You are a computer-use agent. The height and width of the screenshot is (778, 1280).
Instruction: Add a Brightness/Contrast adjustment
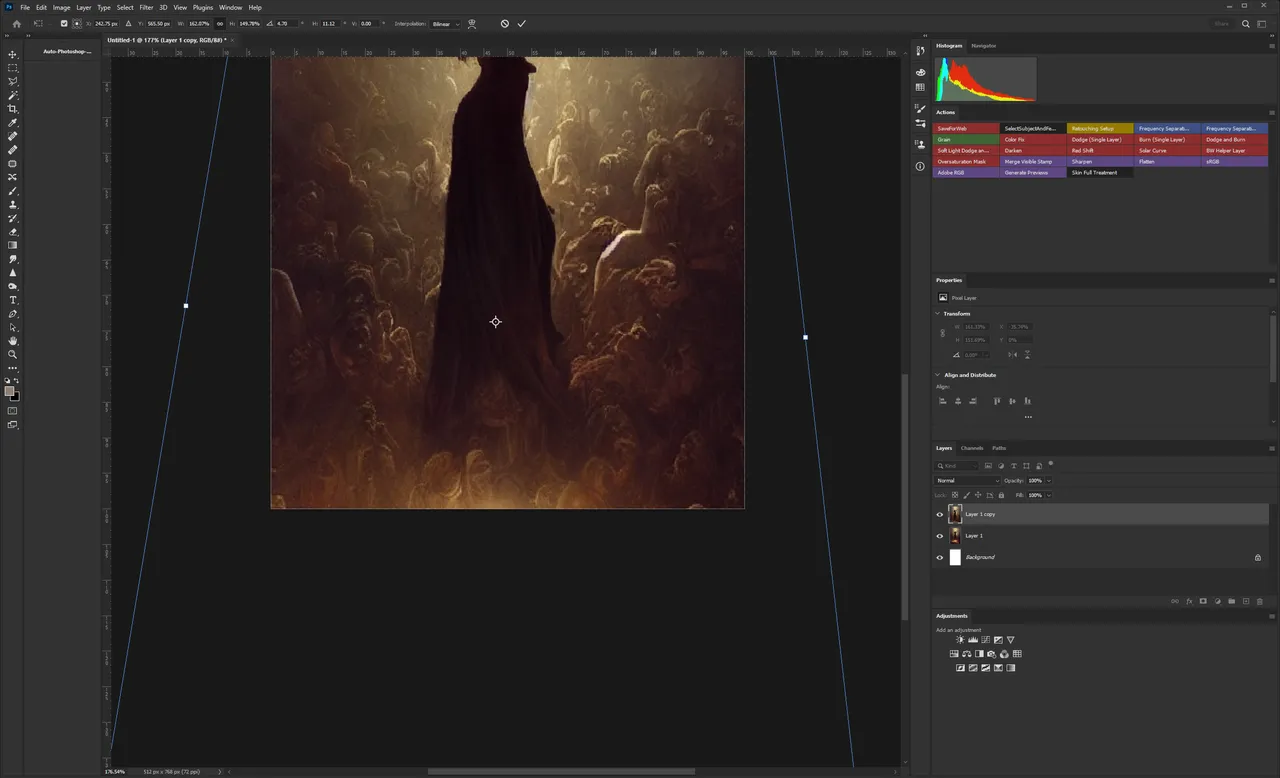(x=960, y=640)
